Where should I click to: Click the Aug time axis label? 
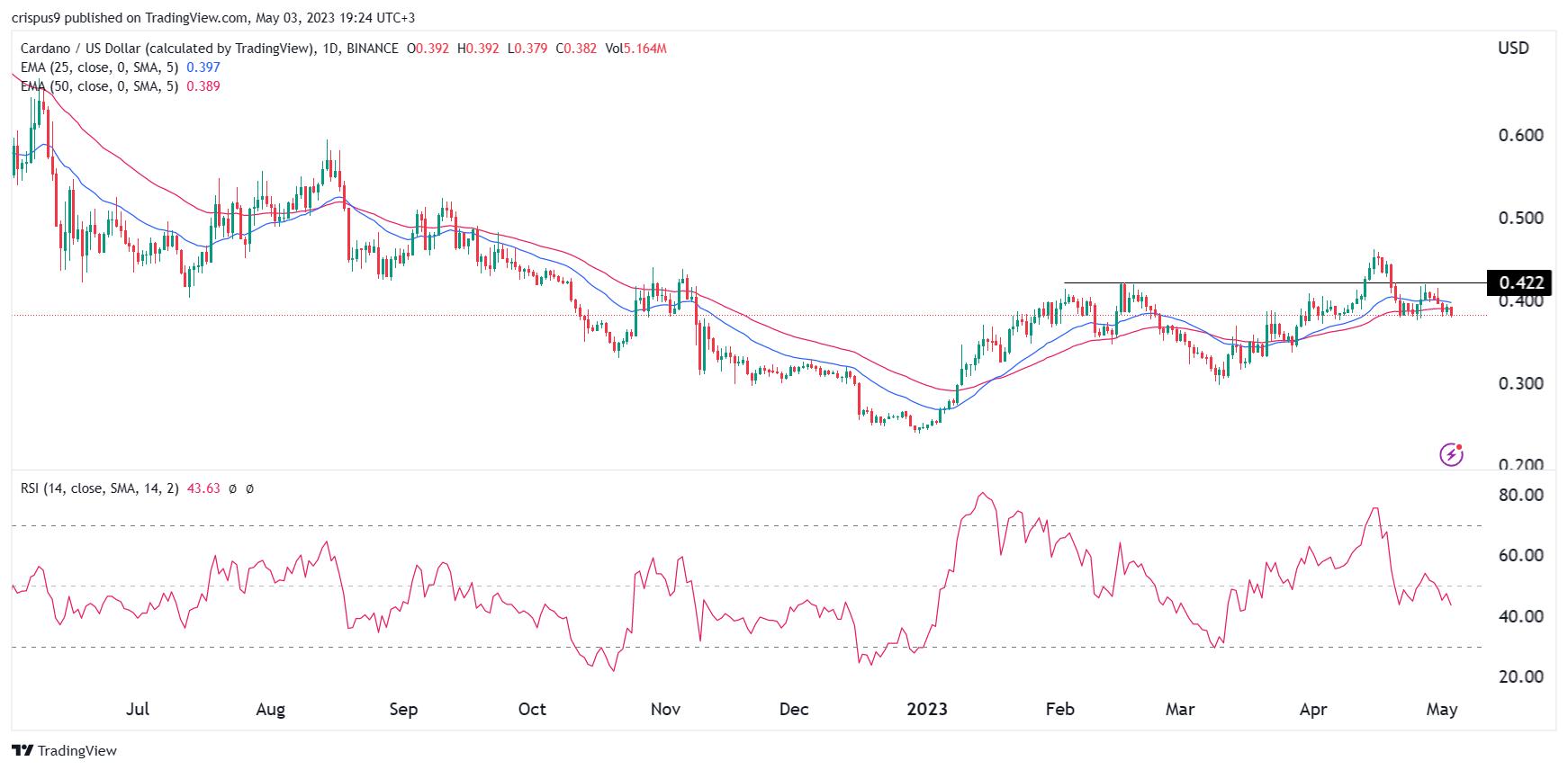click(270, 709)
